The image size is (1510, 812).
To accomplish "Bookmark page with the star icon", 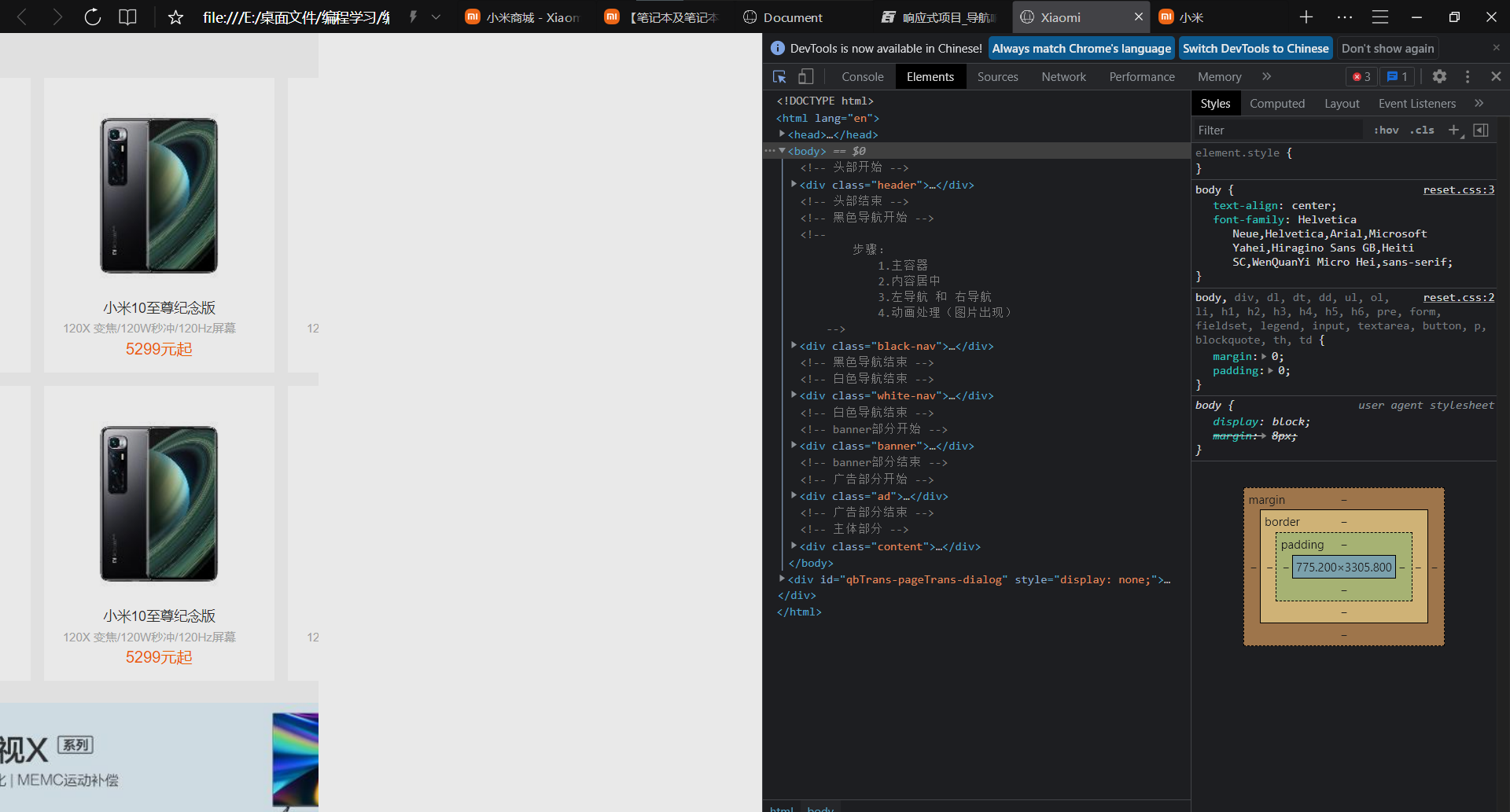I will tap(175, 17).
